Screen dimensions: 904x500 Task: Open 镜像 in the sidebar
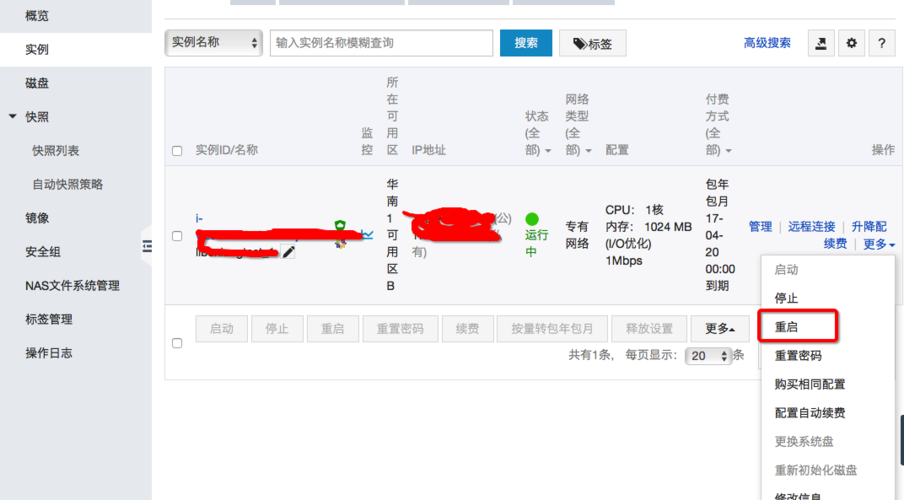[x=37, y=218]
